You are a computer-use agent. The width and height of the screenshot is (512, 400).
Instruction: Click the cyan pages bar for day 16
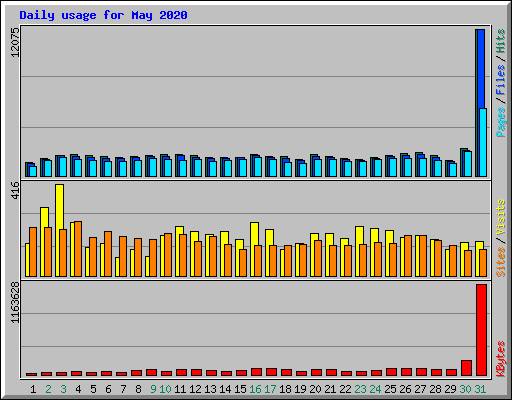click(x=258, y=167)
